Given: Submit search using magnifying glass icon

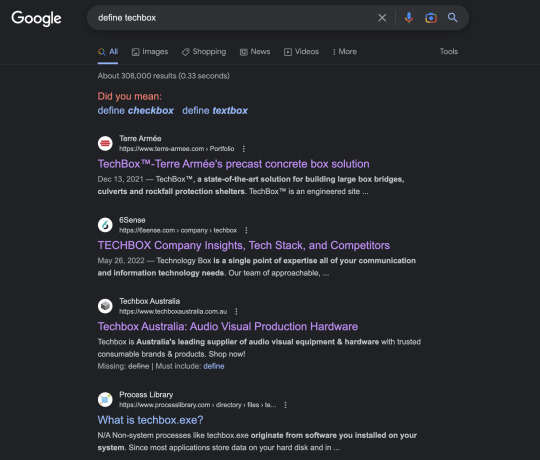Looking at the screenshot, I should [x=453, y=18].
